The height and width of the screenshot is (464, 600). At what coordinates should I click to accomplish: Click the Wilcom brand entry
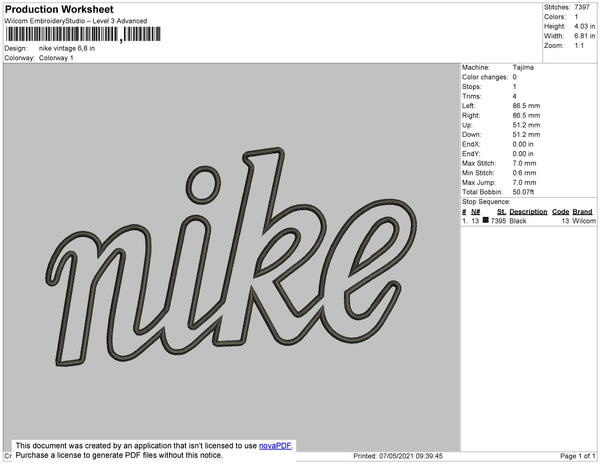(584, 221)
